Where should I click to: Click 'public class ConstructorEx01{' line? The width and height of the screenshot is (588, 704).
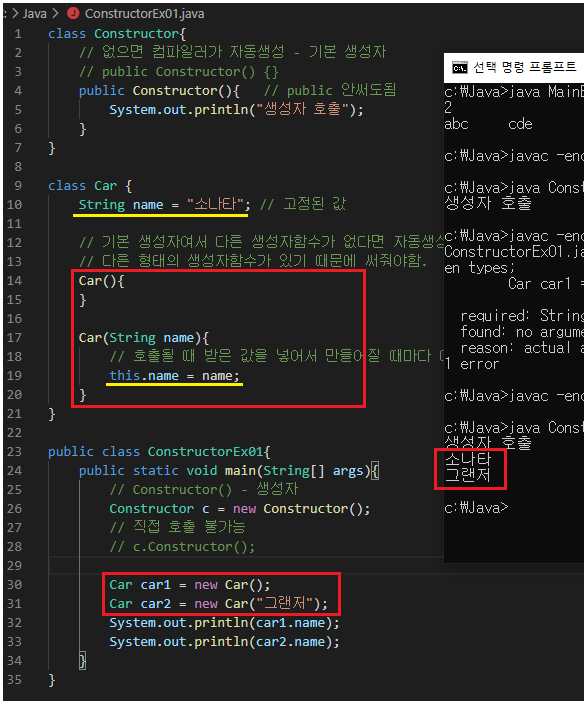click(159, 452)
